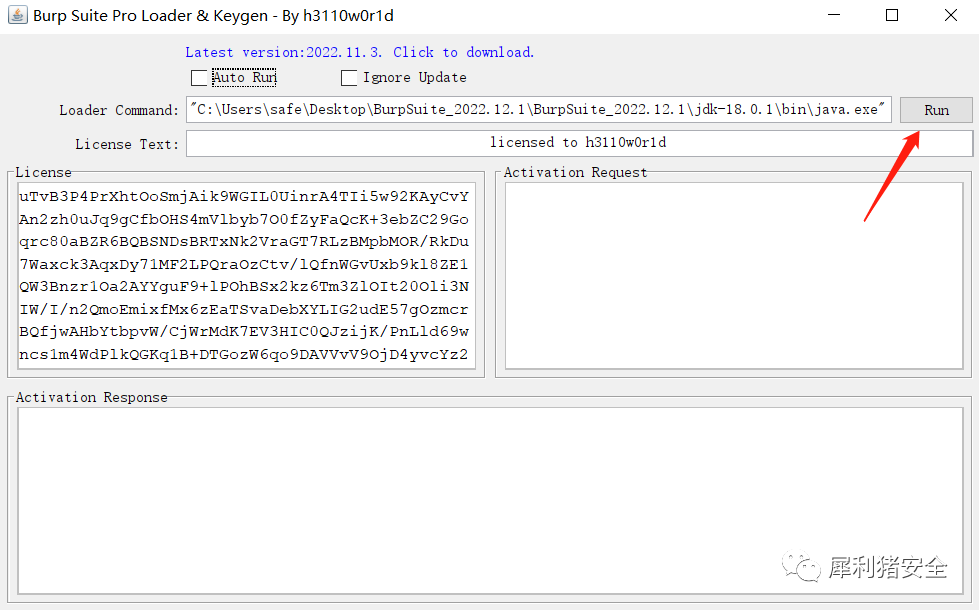Screen dimensions: 979x610
Task: Tick the Ignore Update checkbox
Action: [x=349, y=78]
